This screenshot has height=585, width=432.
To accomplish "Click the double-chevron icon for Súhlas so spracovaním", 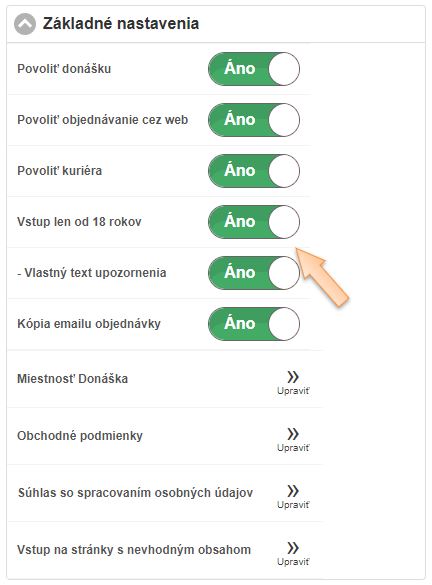I will point(293,491).
